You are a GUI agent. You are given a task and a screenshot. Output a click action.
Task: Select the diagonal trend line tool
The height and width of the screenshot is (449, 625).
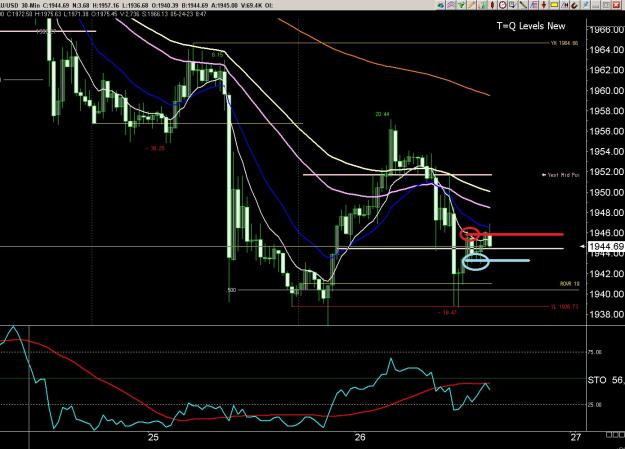pos(523,5)
